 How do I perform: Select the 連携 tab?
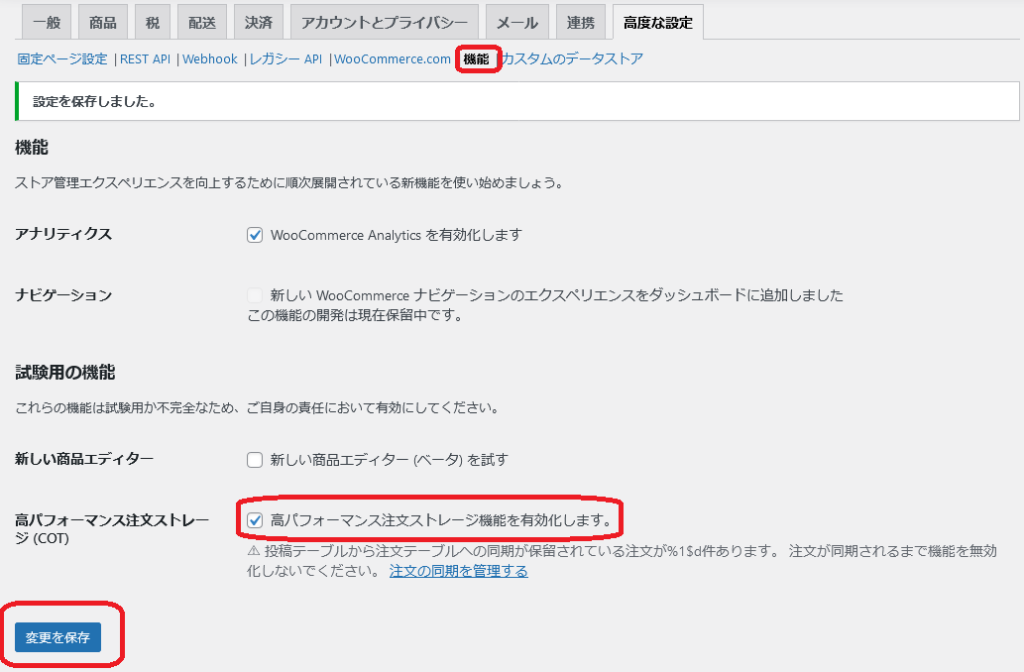(580, 22)
